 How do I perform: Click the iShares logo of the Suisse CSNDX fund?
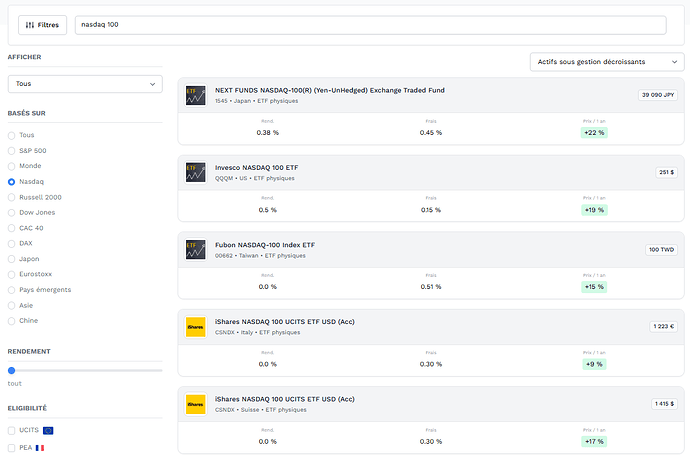tap(195, 404)
